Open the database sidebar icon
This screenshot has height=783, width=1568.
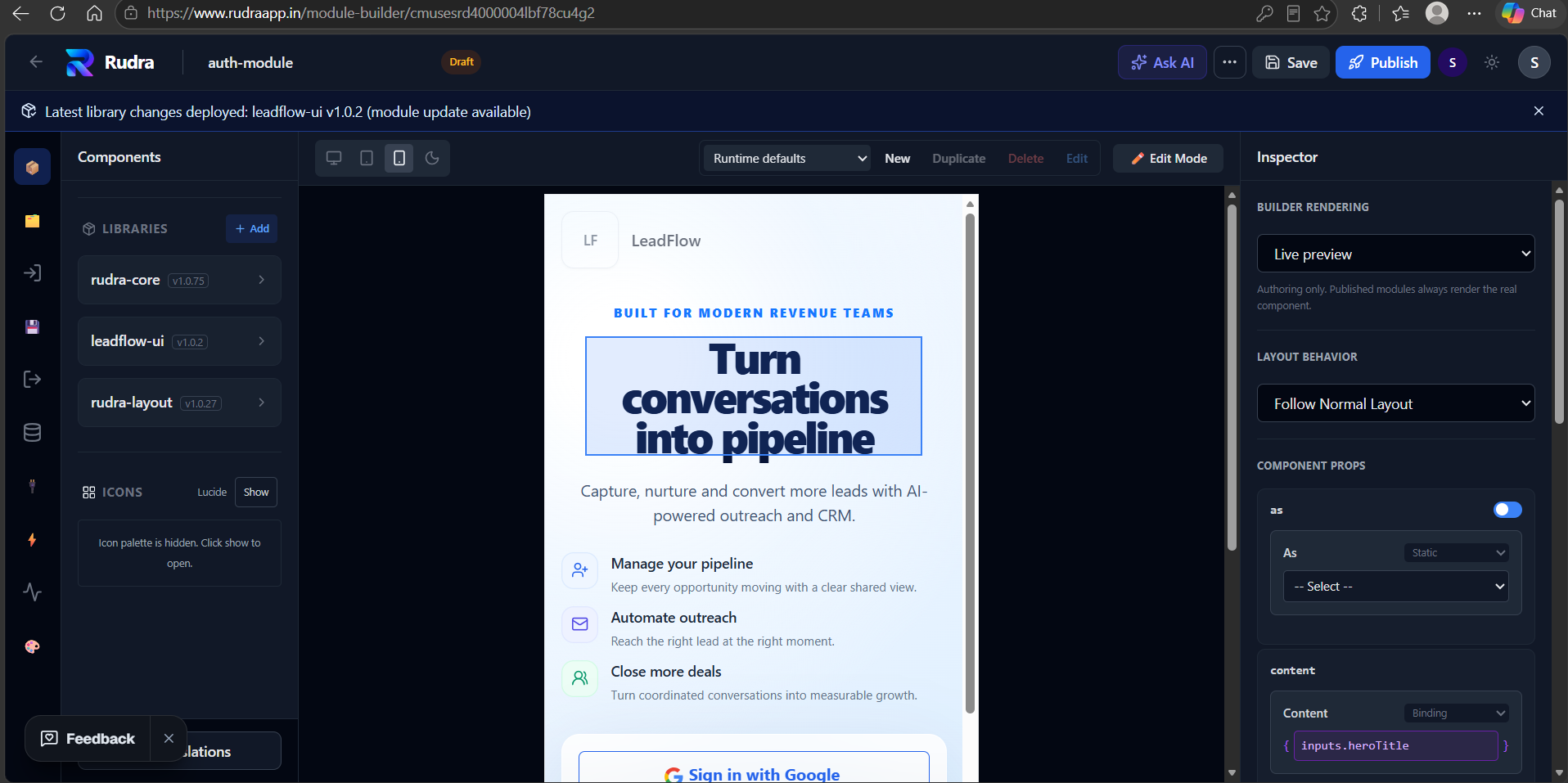(x=32, y=433)
